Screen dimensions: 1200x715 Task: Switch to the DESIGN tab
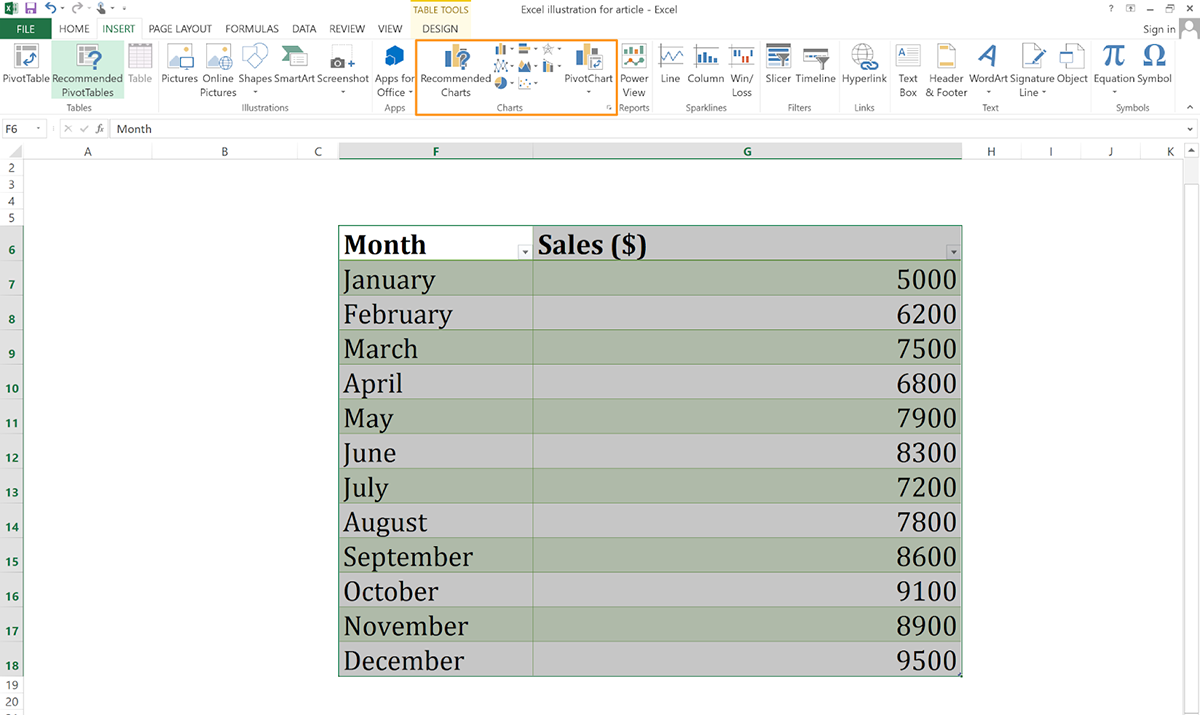point(440,29)
